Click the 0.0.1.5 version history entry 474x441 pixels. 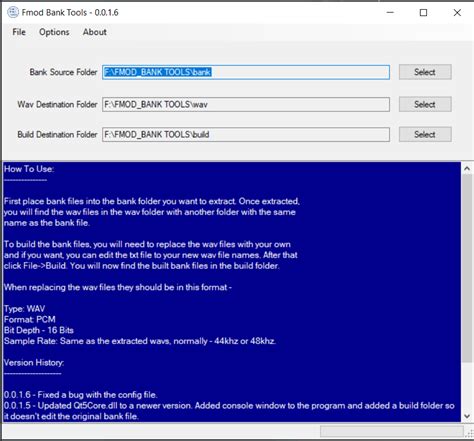[229, 411]
